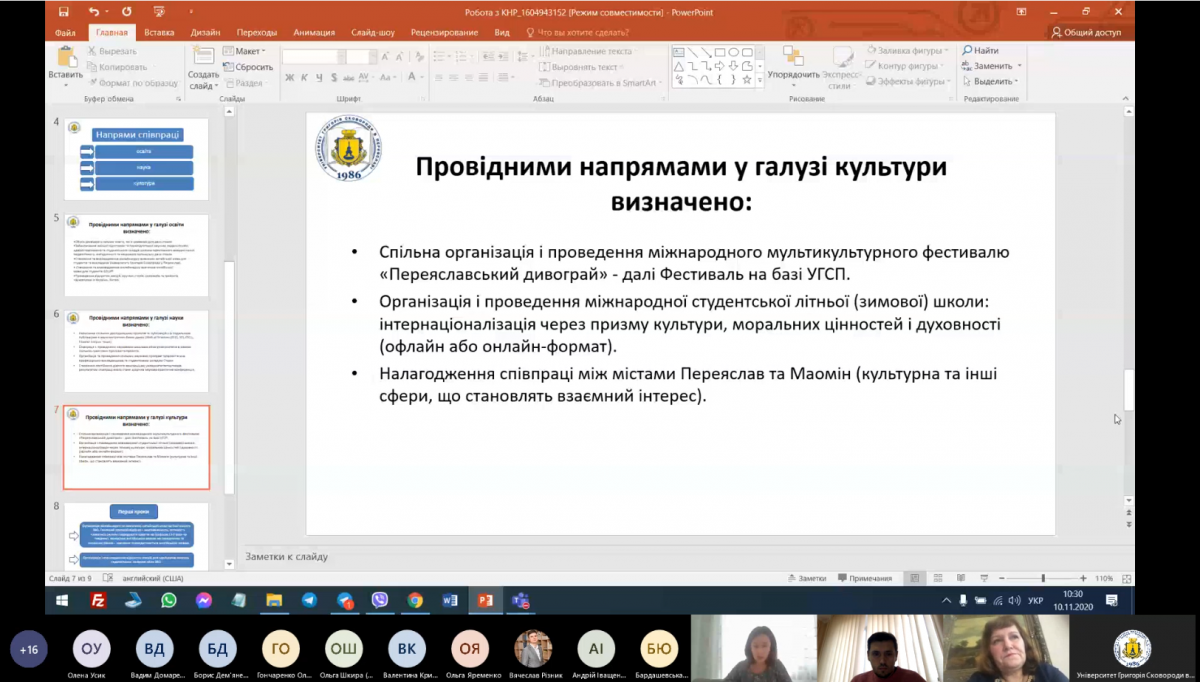Image resolution: width=1200 pixels, height=682 pixels.
Task: Open Viber from the taskbar
Action: pos(380,601)
